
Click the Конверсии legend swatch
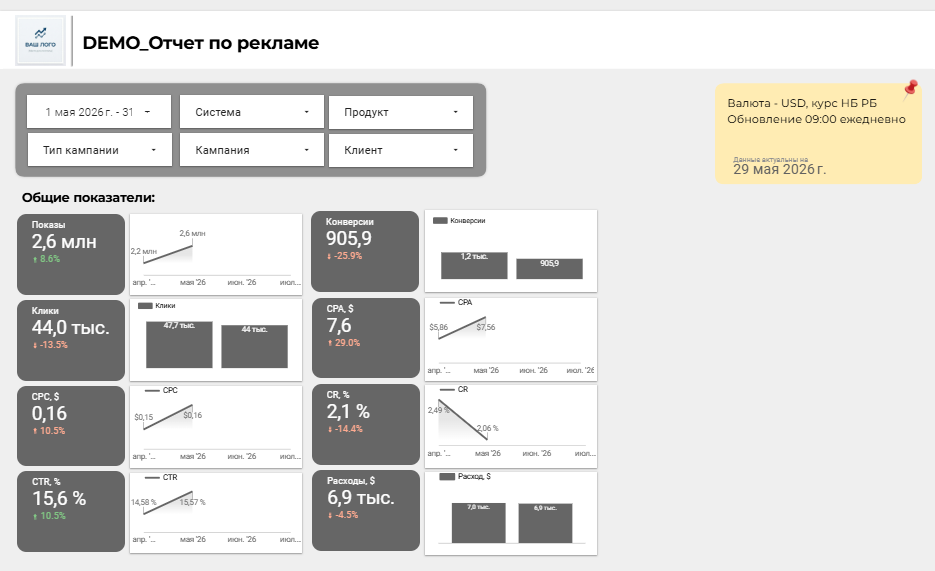click(440, 221)
